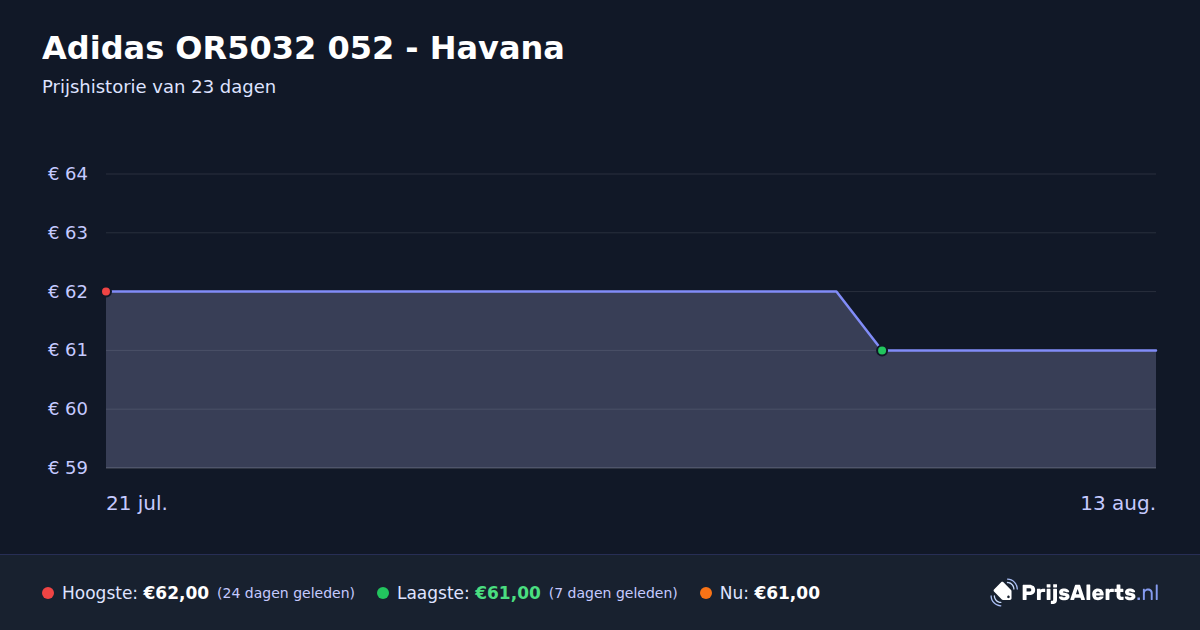Click the green Laagste legend dot
The height and width of the screenshot is (630, 1200).
point(383,593)
